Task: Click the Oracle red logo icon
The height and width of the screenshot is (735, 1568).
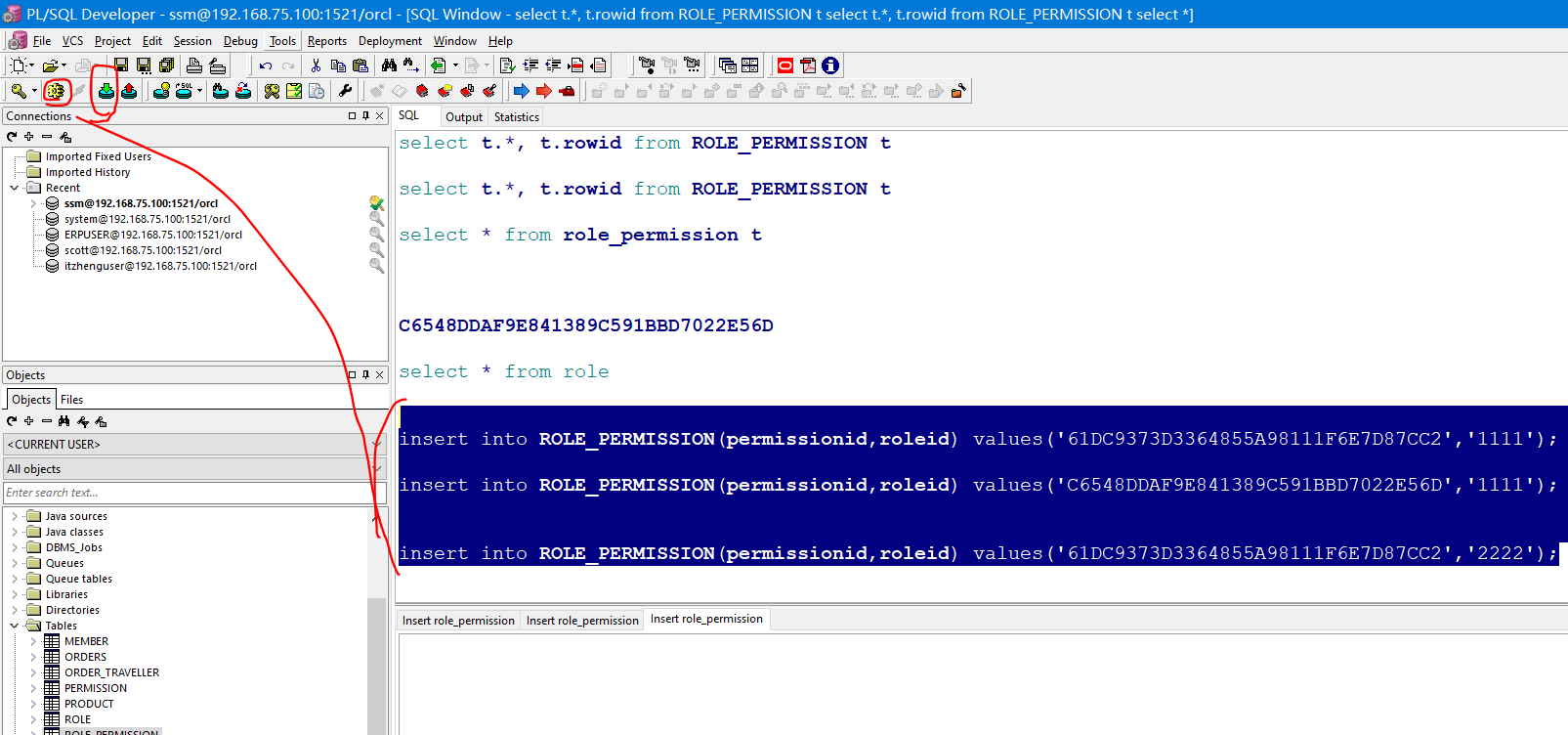Action: (x=785, y=65)
